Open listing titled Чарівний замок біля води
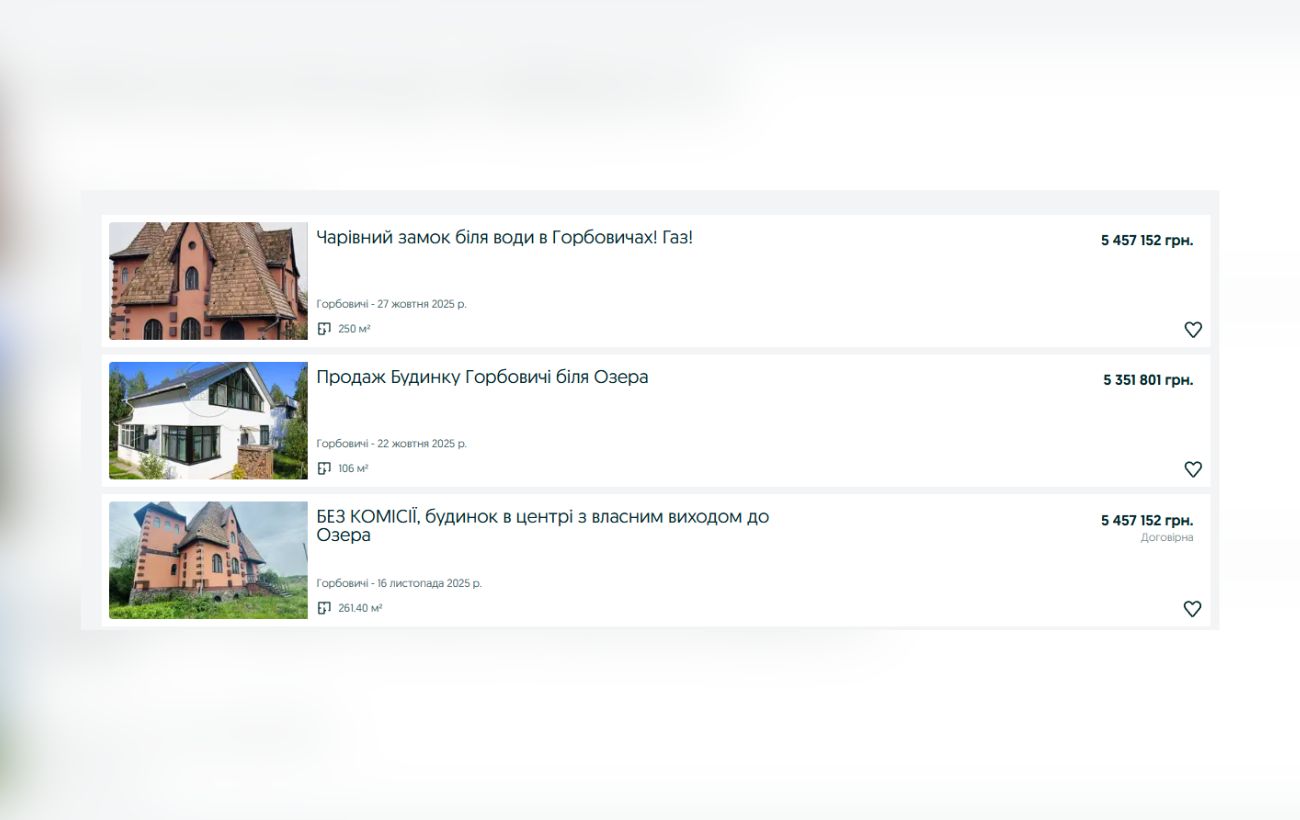 [x=504, y=238]
